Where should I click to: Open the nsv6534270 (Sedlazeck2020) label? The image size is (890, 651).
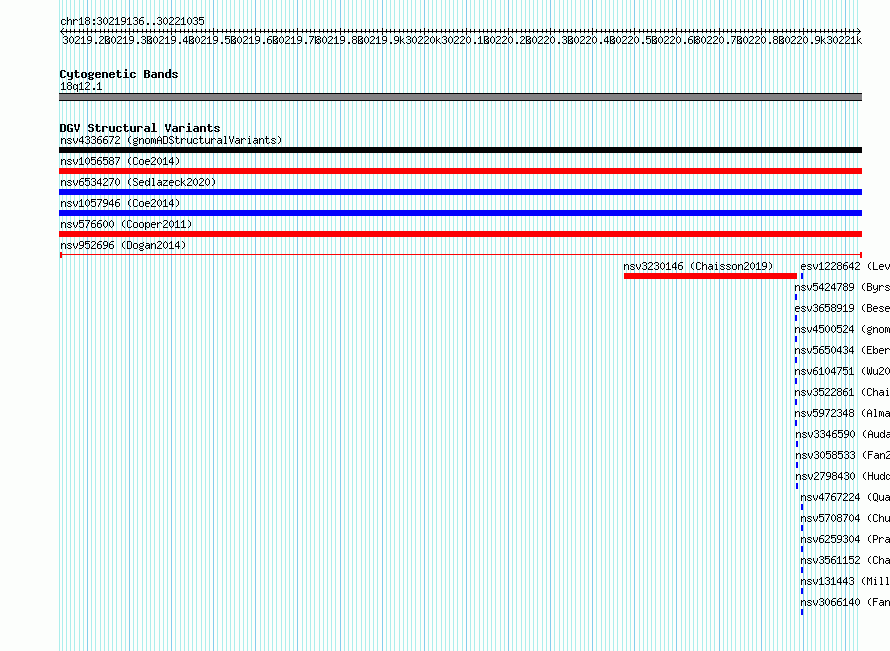click(x=138, y=182)
